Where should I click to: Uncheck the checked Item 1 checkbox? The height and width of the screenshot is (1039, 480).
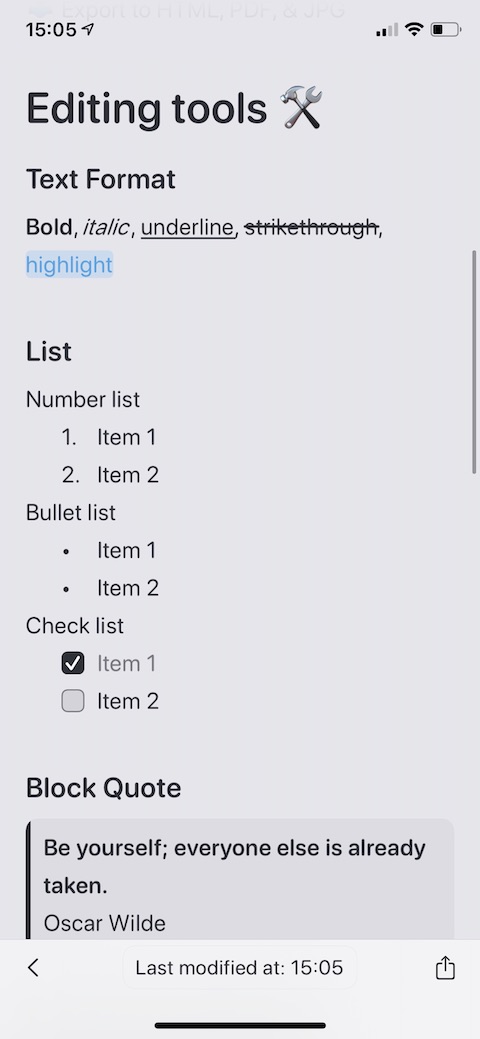[x=73, y=663]
